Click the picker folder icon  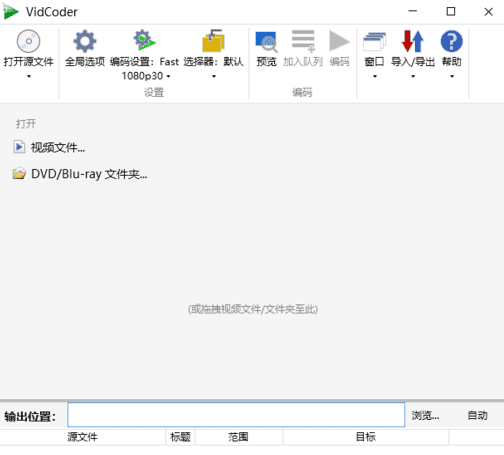pos(213,41)
